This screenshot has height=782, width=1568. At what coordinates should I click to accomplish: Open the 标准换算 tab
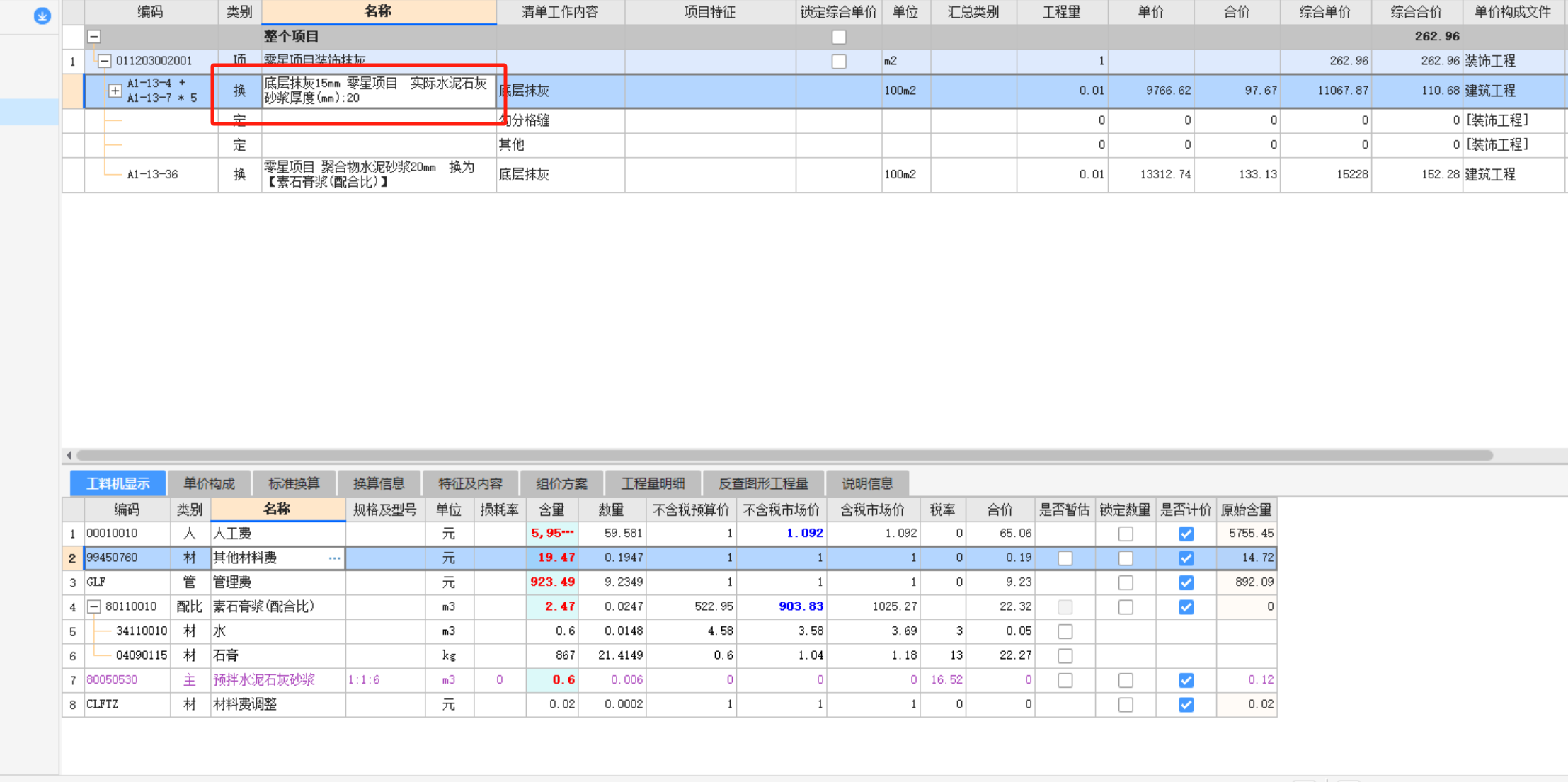(x=294, y=483)
